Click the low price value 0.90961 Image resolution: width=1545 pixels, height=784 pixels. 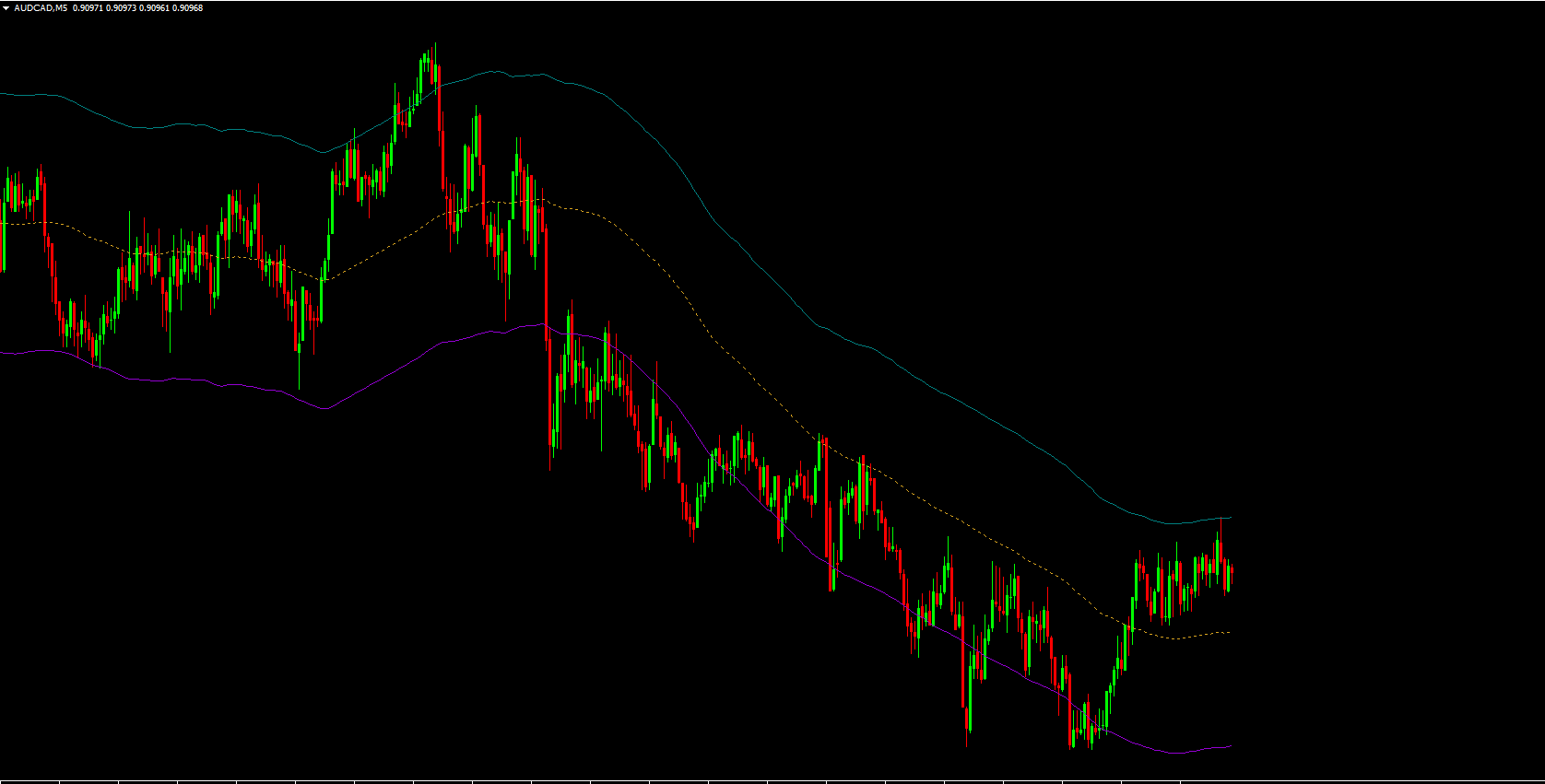tap(154, 8)
